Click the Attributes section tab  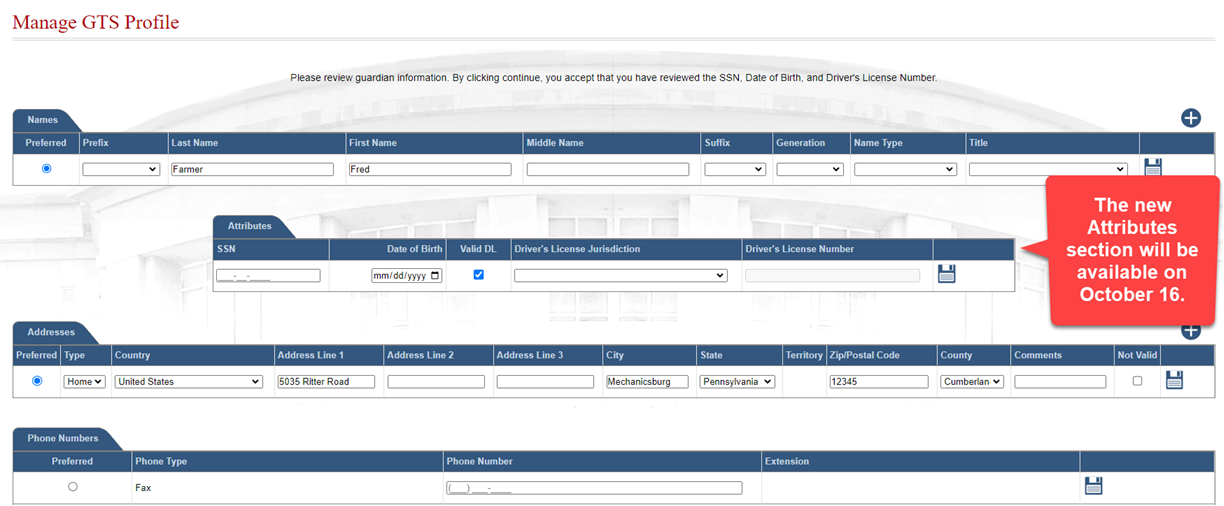coord(249,226)
